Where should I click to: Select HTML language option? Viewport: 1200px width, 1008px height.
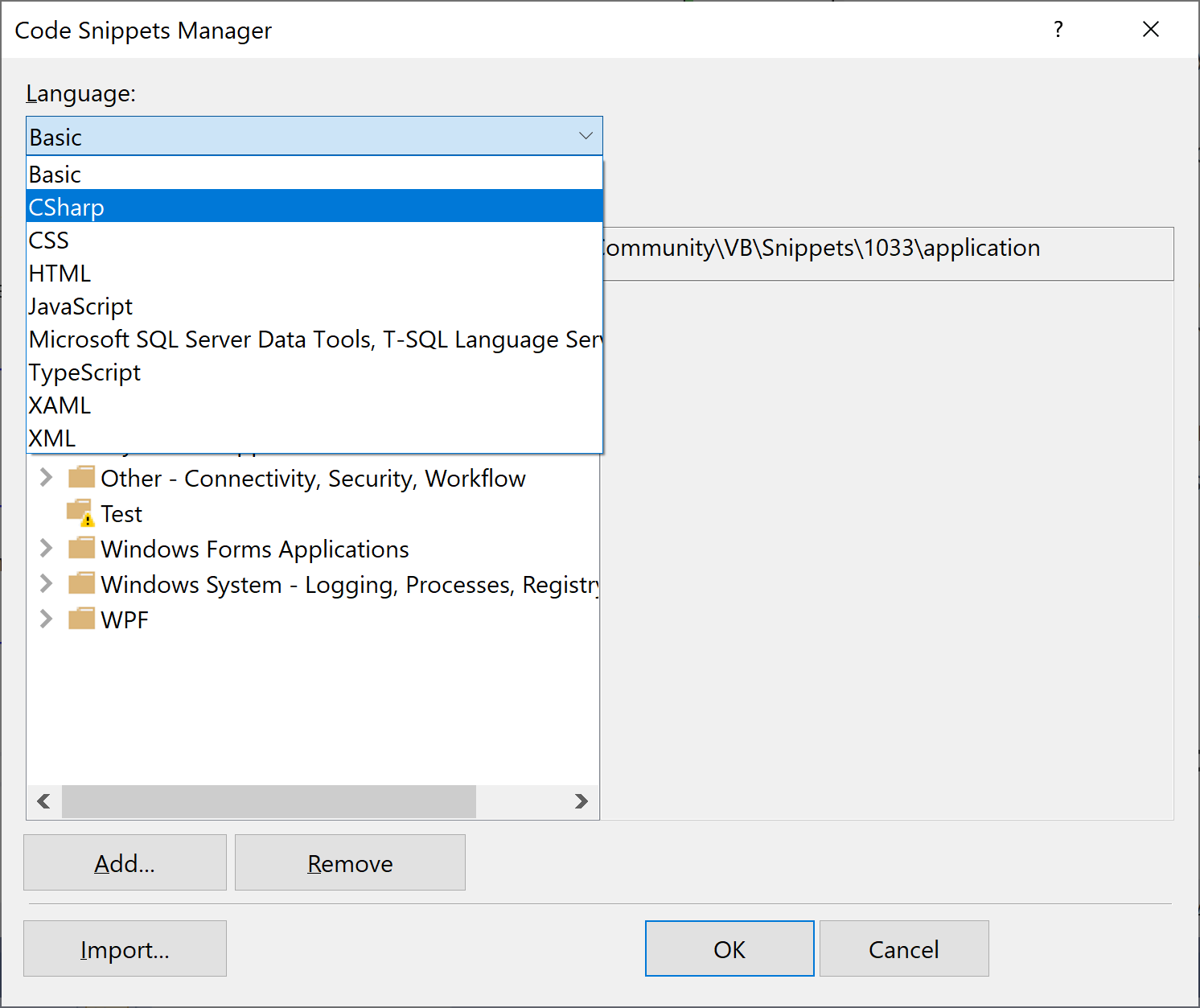tap(314, 272)
